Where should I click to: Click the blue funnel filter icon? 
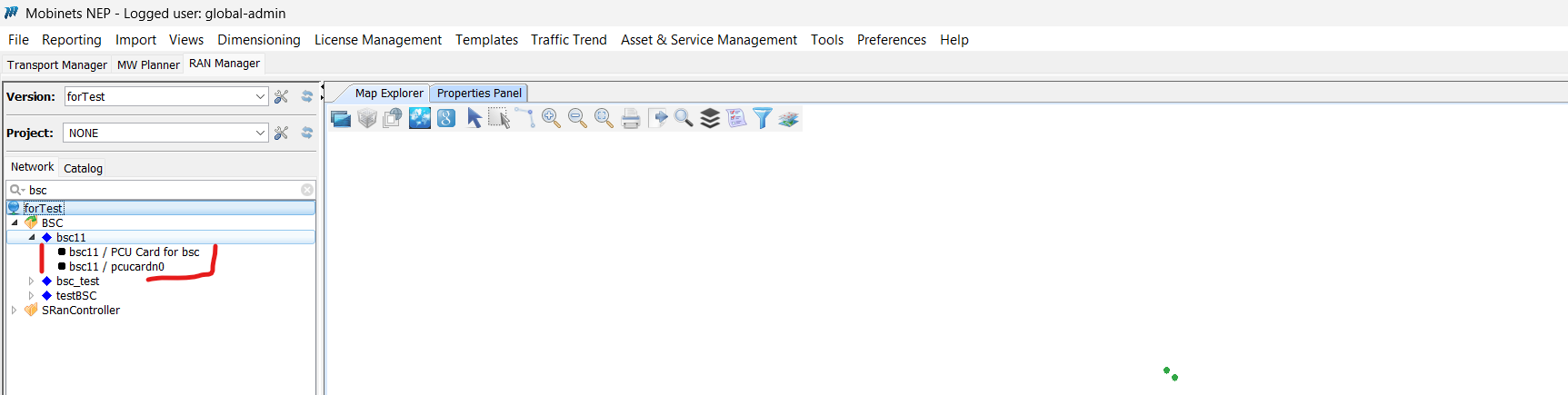click(x=763, y=118)
